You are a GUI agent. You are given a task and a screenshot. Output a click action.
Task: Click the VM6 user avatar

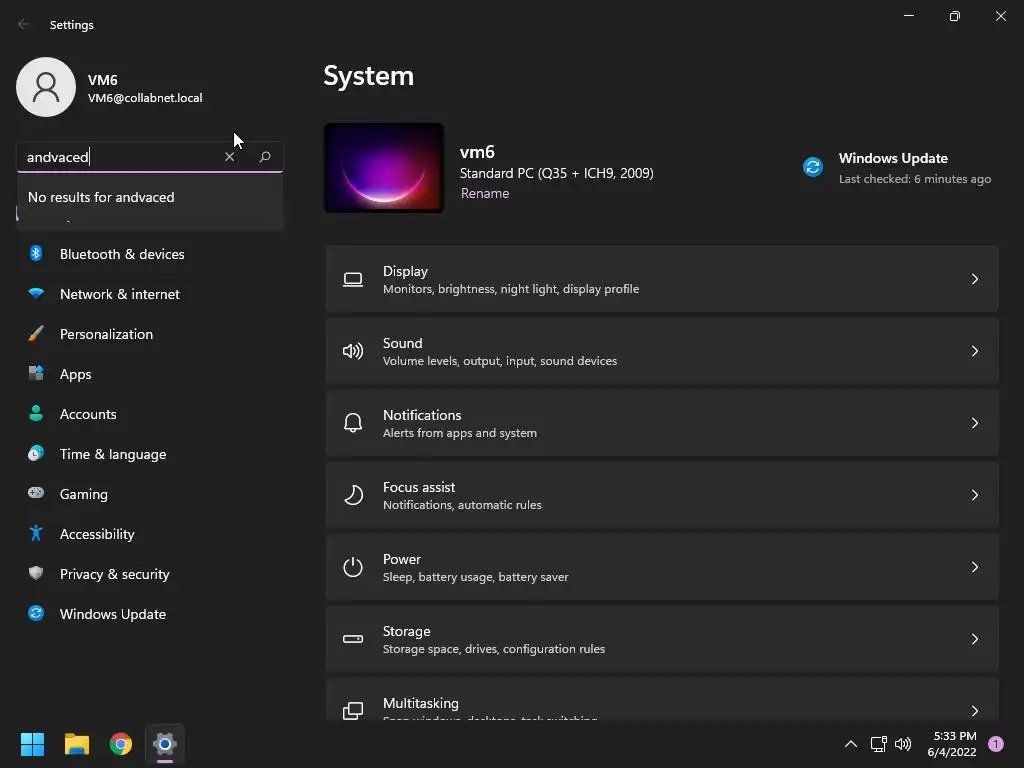pos(46,87)
